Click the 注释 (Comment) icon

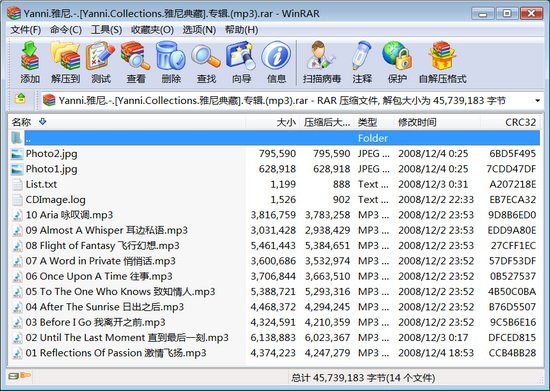(x=362, y=55)
